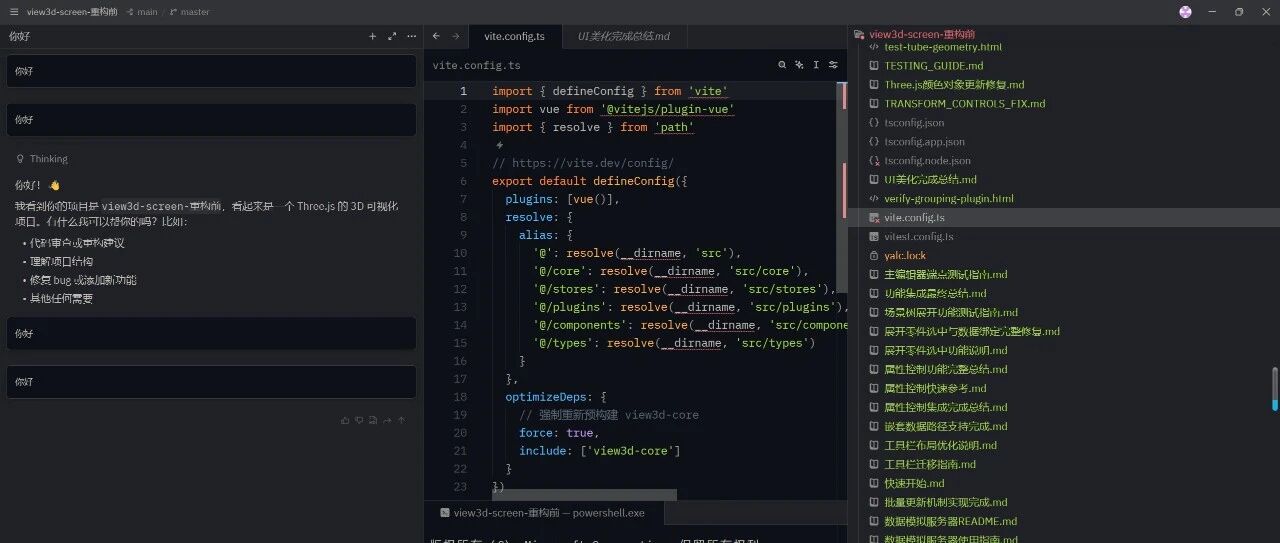Copy the assistant reply

373,420
